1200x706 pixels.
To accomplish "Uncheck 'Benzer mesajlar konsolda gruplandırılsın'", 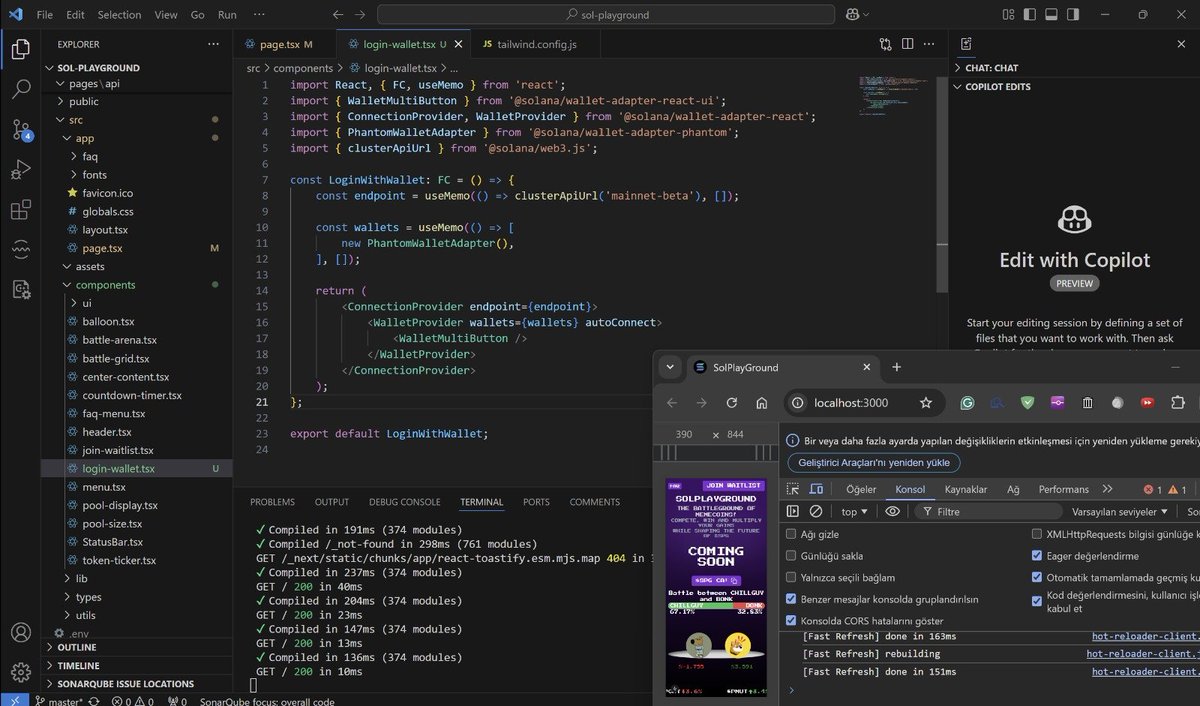I will (x=792, y=599).
